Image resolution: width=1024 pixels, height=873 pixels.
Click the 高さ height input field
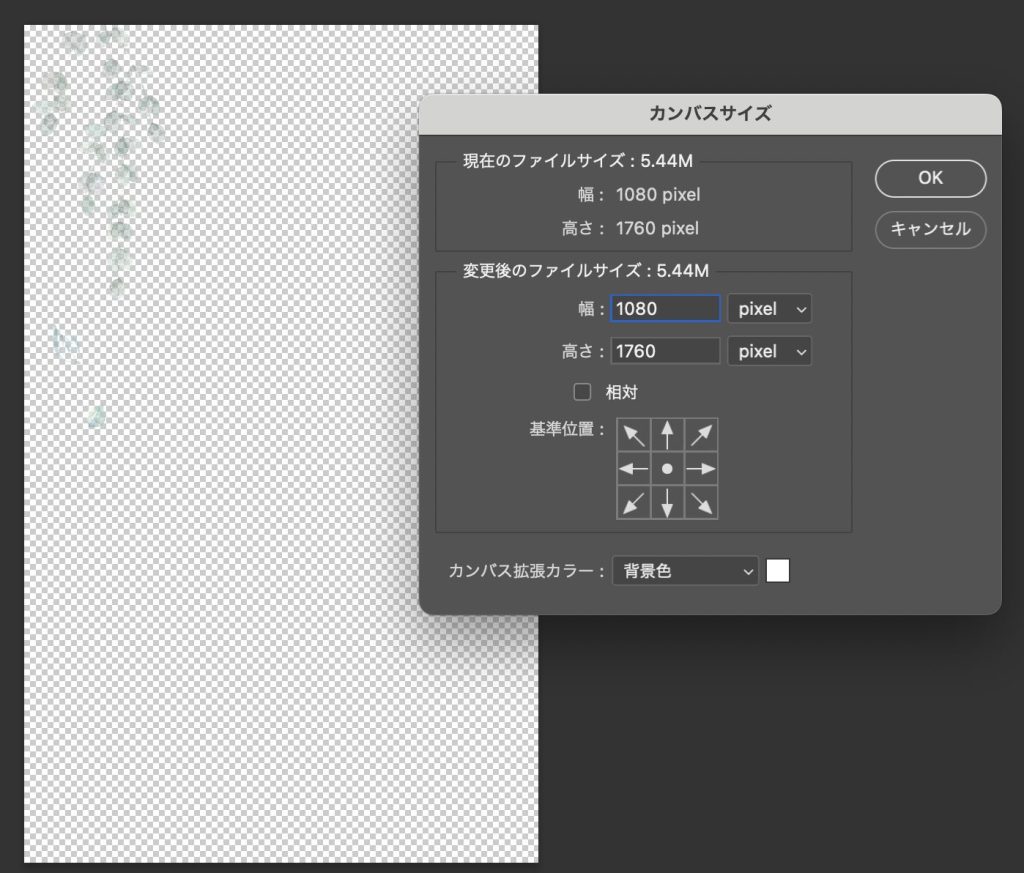coord(665,352)
